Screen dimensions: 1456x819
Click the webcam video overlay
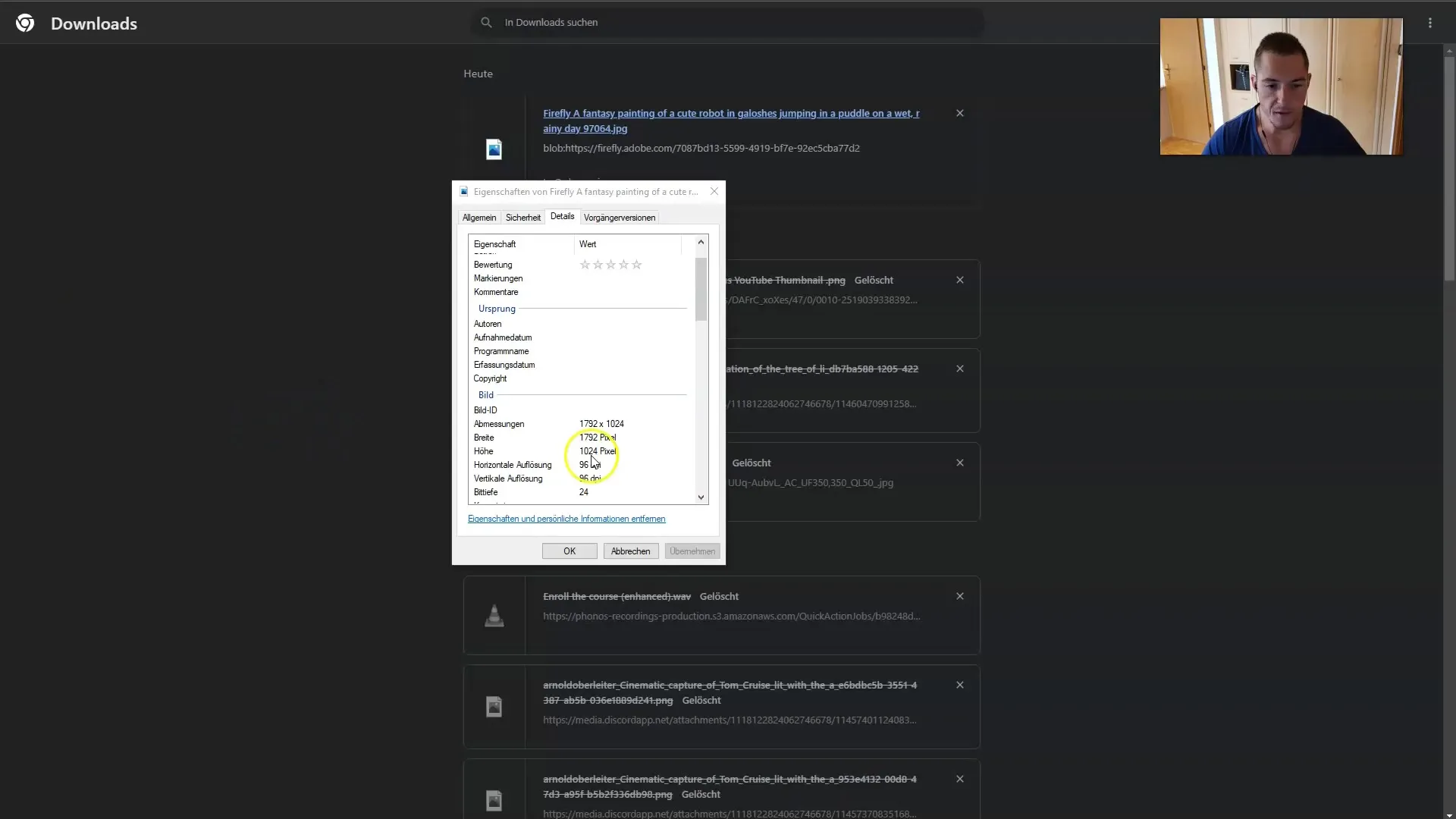coord(1281,86)
